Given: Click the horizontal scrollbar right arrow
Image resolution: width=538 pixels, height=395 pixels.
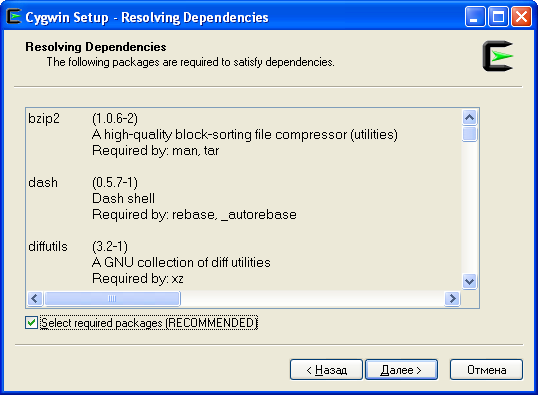Looking at the screenshot, I should 452,299.
